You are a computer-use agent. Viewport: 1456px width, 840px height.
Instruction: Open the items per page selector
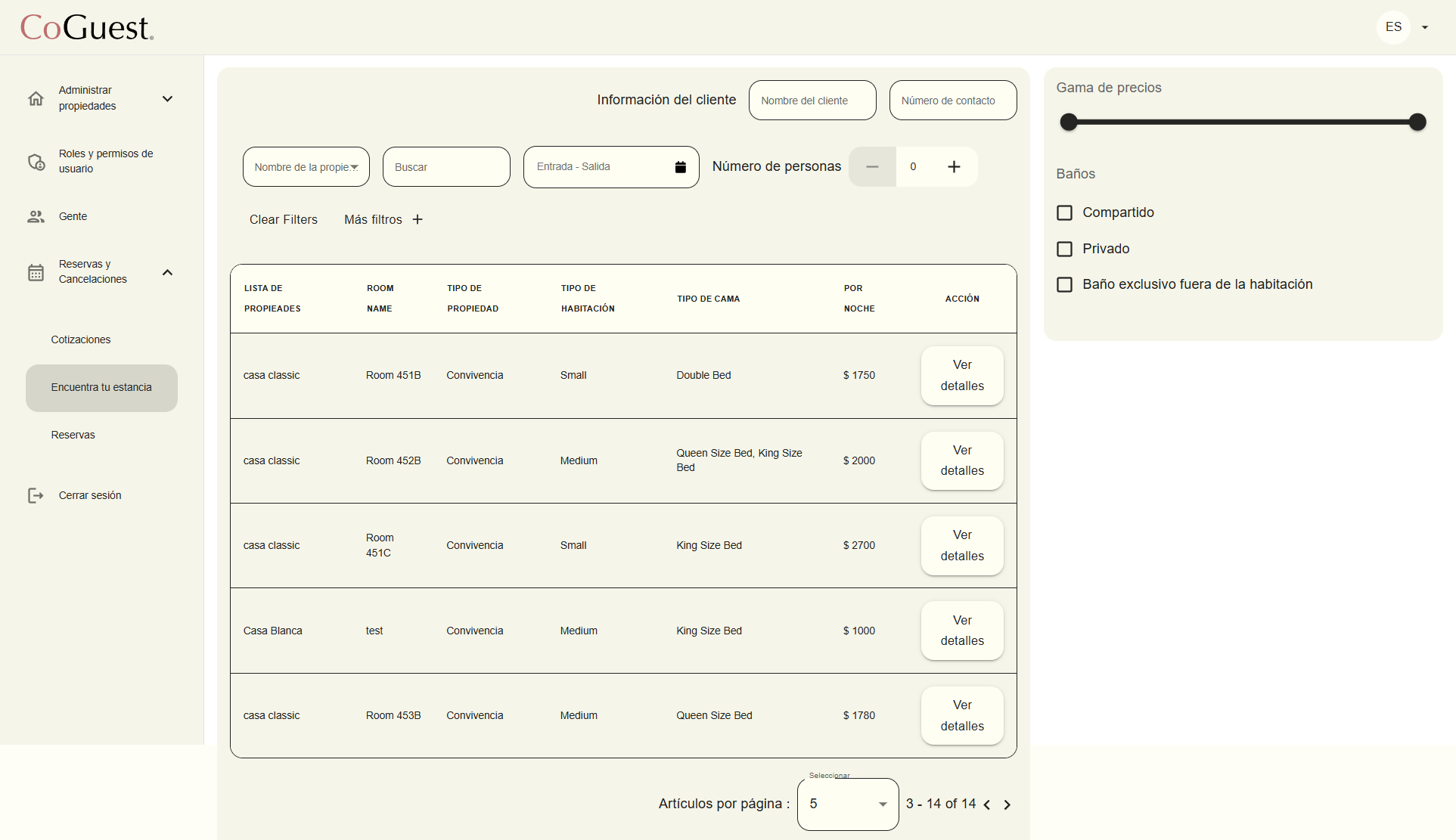pyautogui.click(x=847, y=804)
